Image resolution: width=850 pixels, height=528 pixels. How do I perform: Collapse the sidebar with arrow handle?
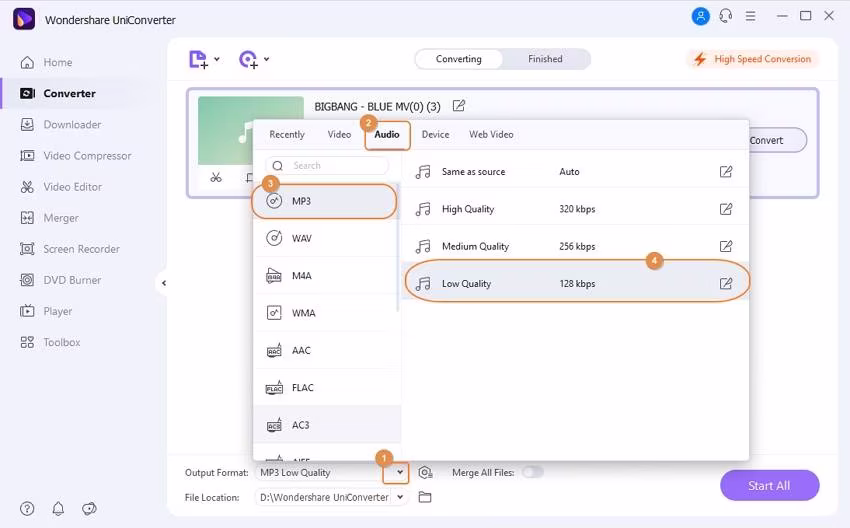[x=163, y=283]
